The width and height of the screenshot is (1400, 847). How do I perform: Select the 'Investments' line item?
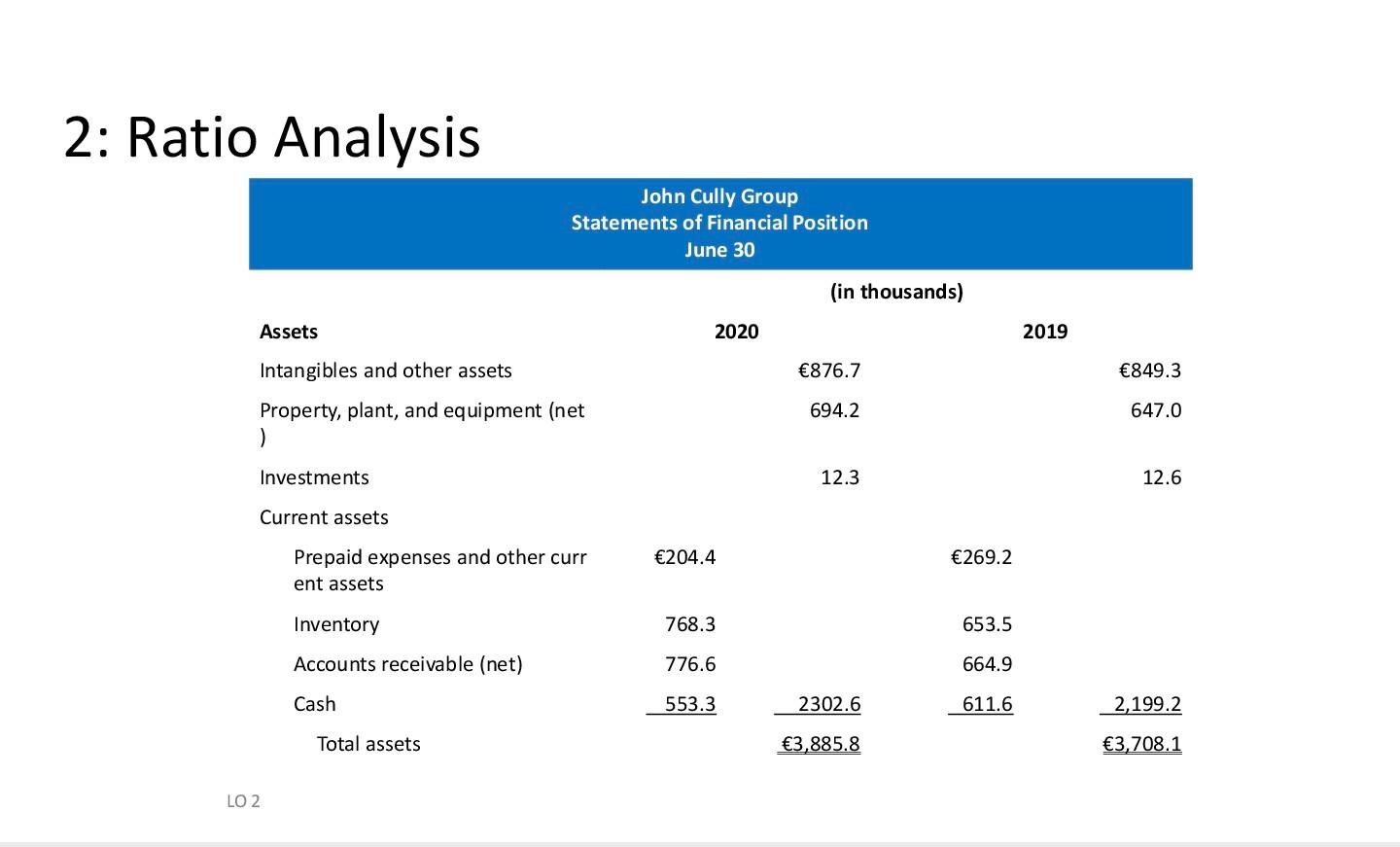(x=314, y=476)
